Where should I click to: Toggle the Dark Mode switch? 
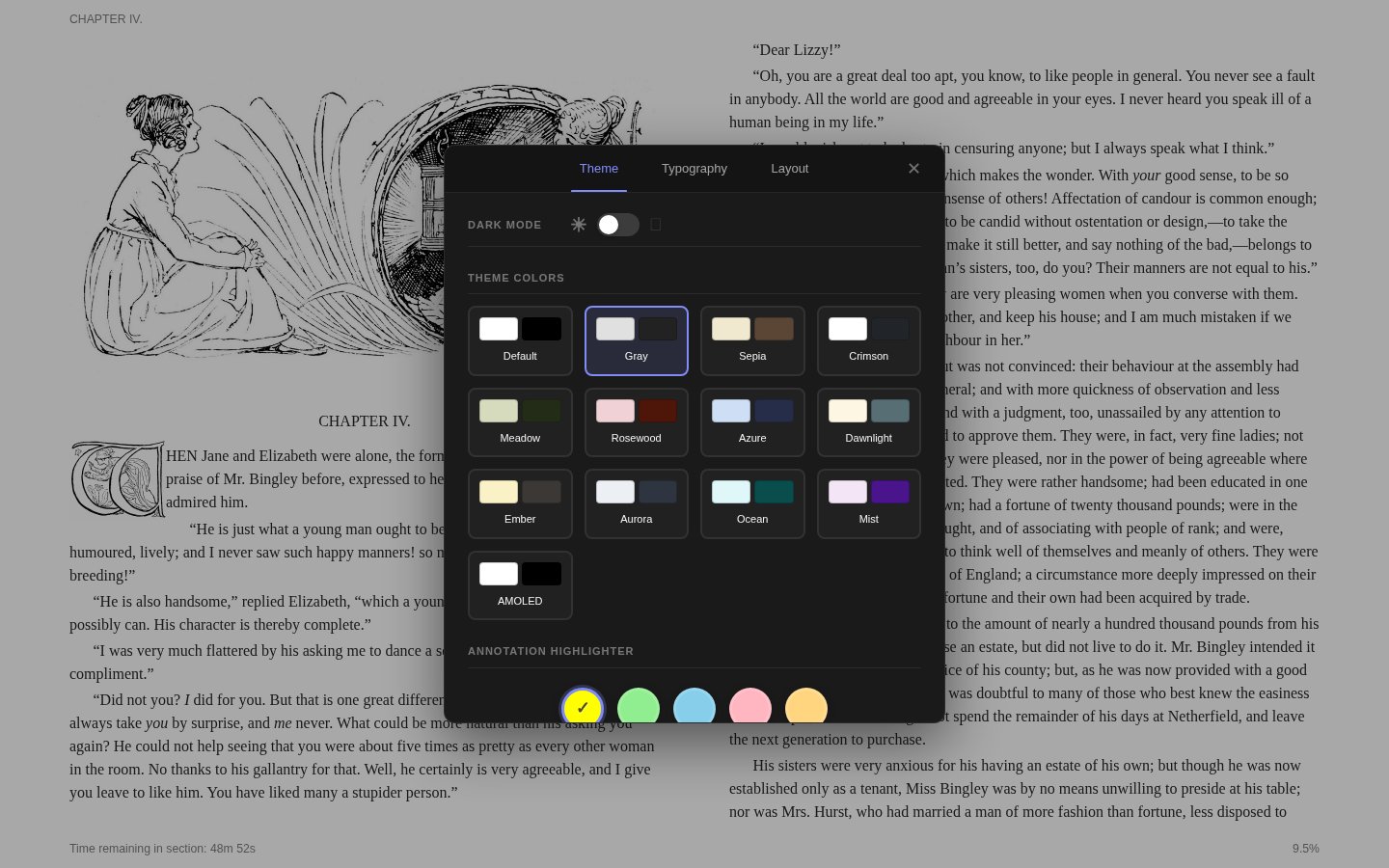pyautogui.click(x=617, y=225)
